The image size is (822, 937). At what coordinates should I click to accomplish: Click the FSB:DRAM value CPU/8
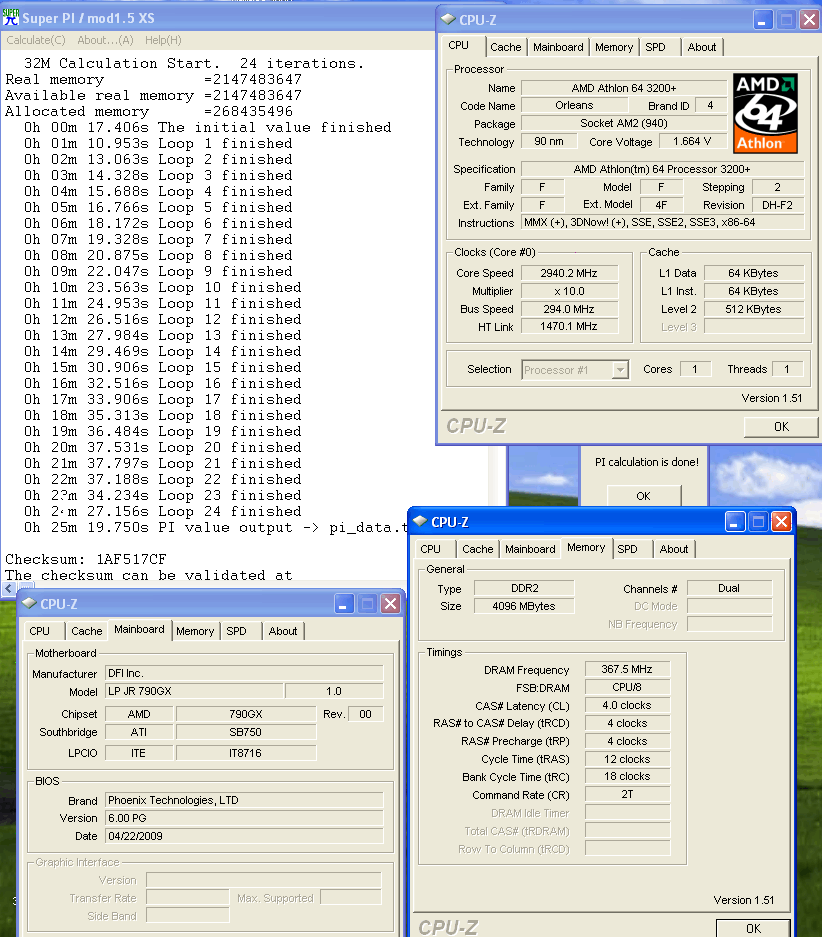tap(627, 687)
